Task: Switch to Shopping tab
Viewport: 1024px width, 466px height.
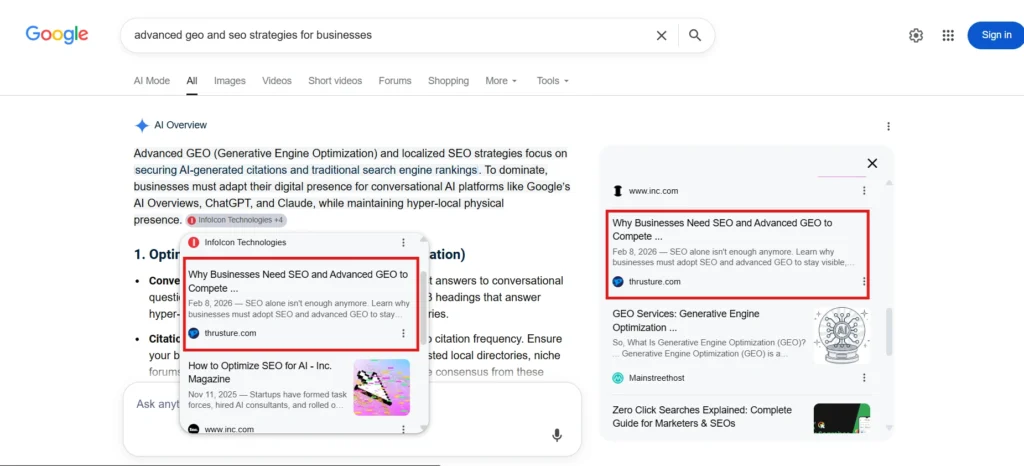Action: click(x=449, y=81)
